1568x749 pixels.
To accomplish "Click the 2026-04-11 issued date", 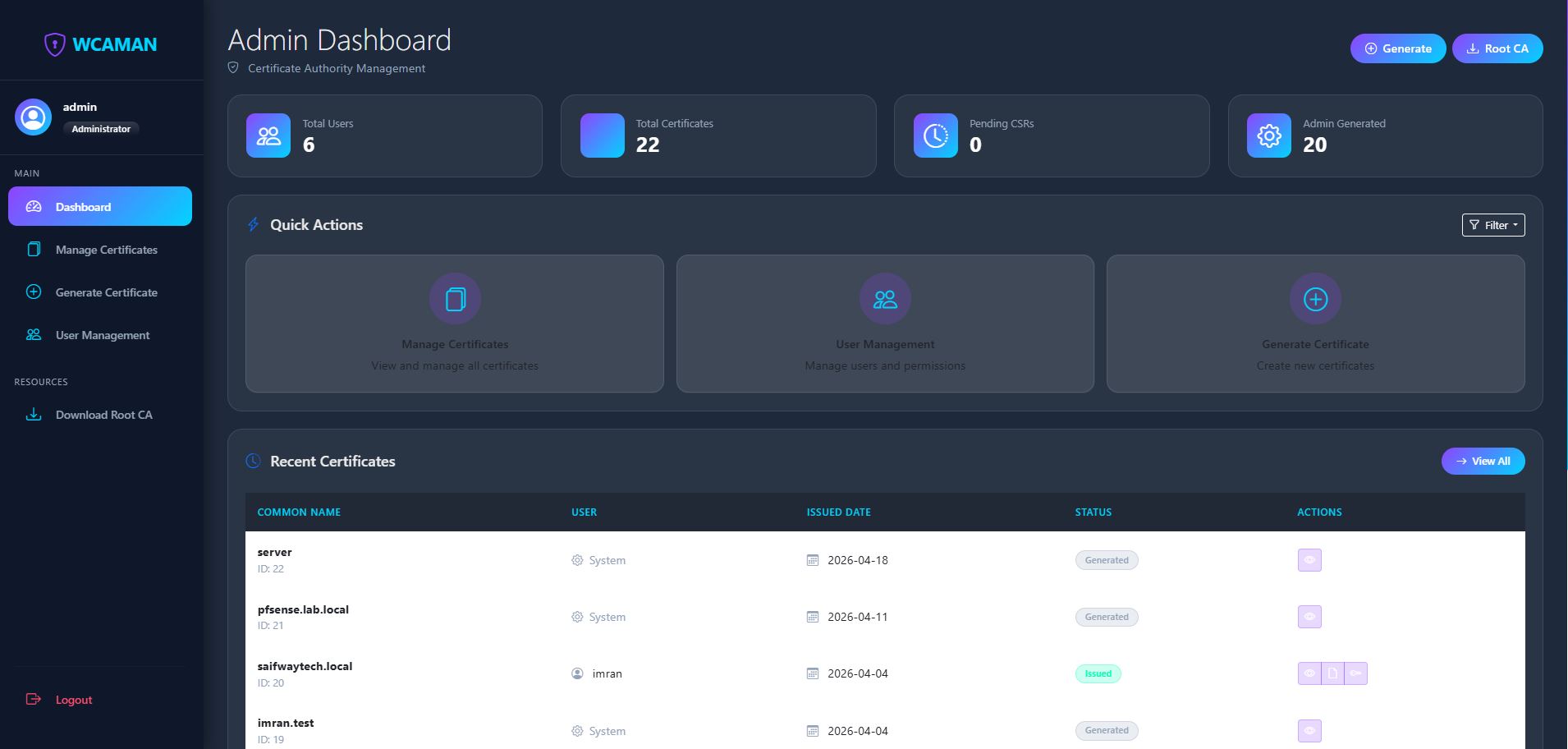I will point(858,617).
